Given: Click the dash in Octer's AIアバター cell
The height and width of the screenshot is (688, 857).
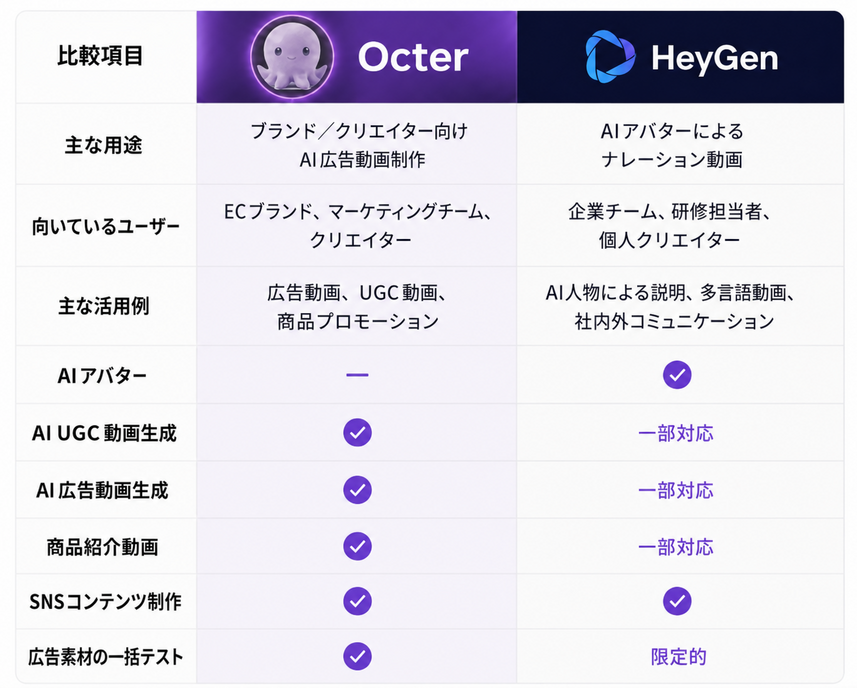Looking at the screenshot, I should [x=357, y=375].
